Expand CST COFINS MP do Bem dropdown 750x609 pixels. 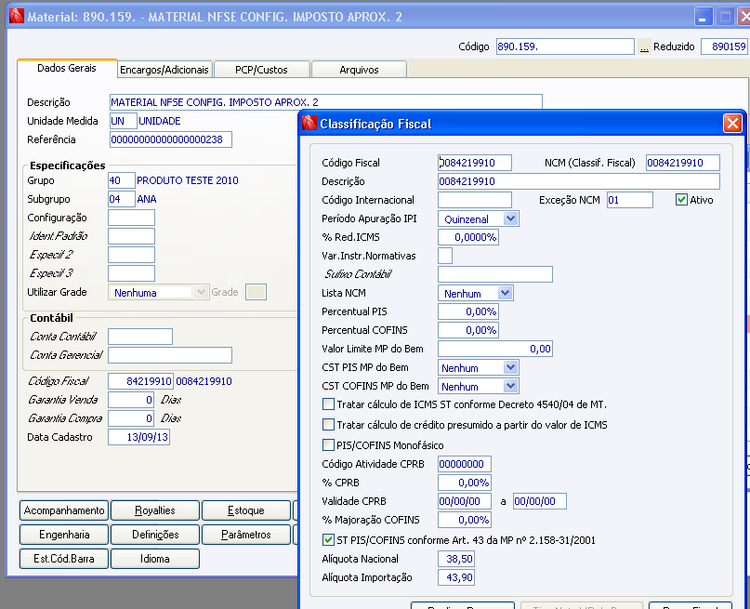511,386
